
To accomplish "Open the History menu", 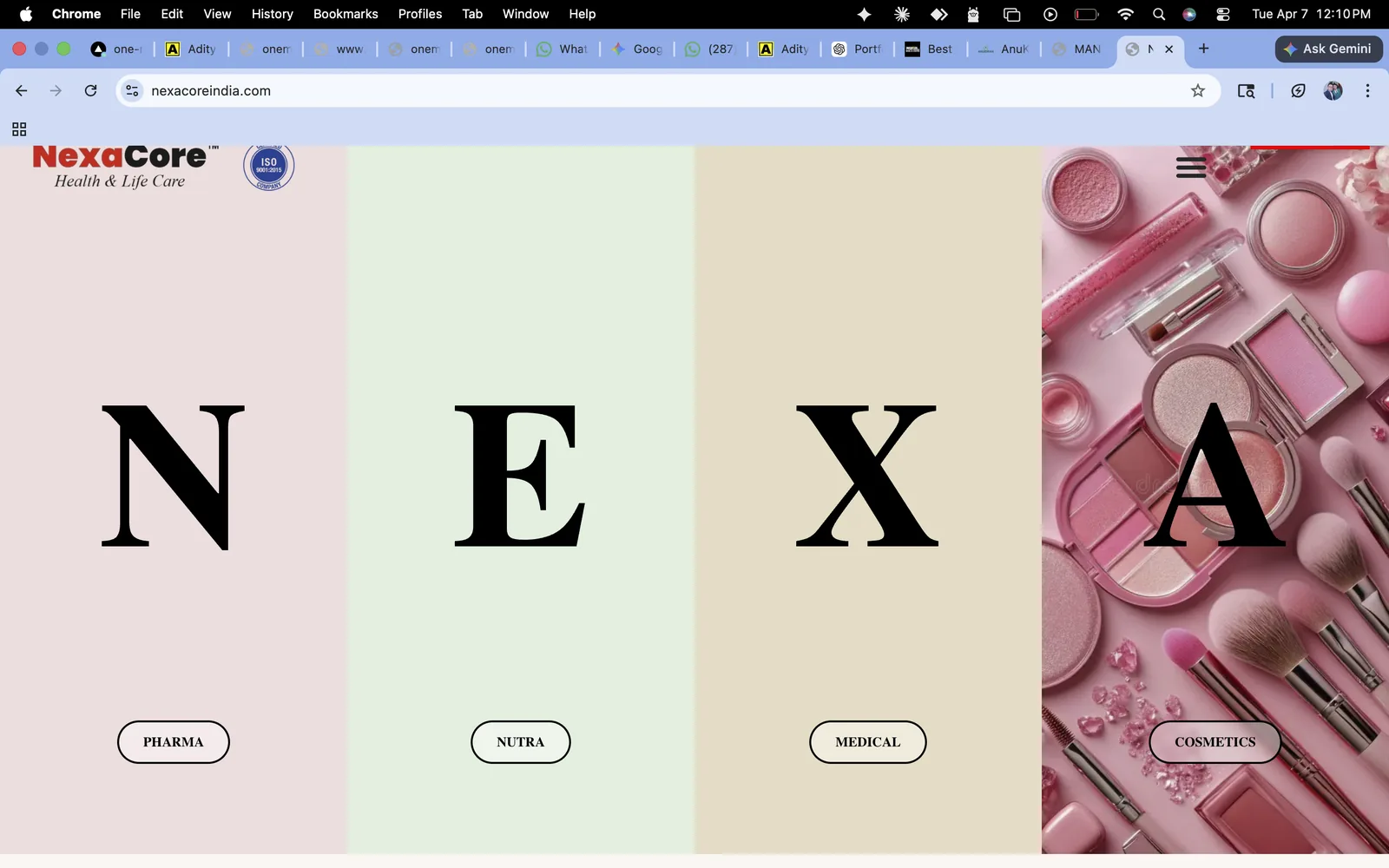I will tap(272, 14).
